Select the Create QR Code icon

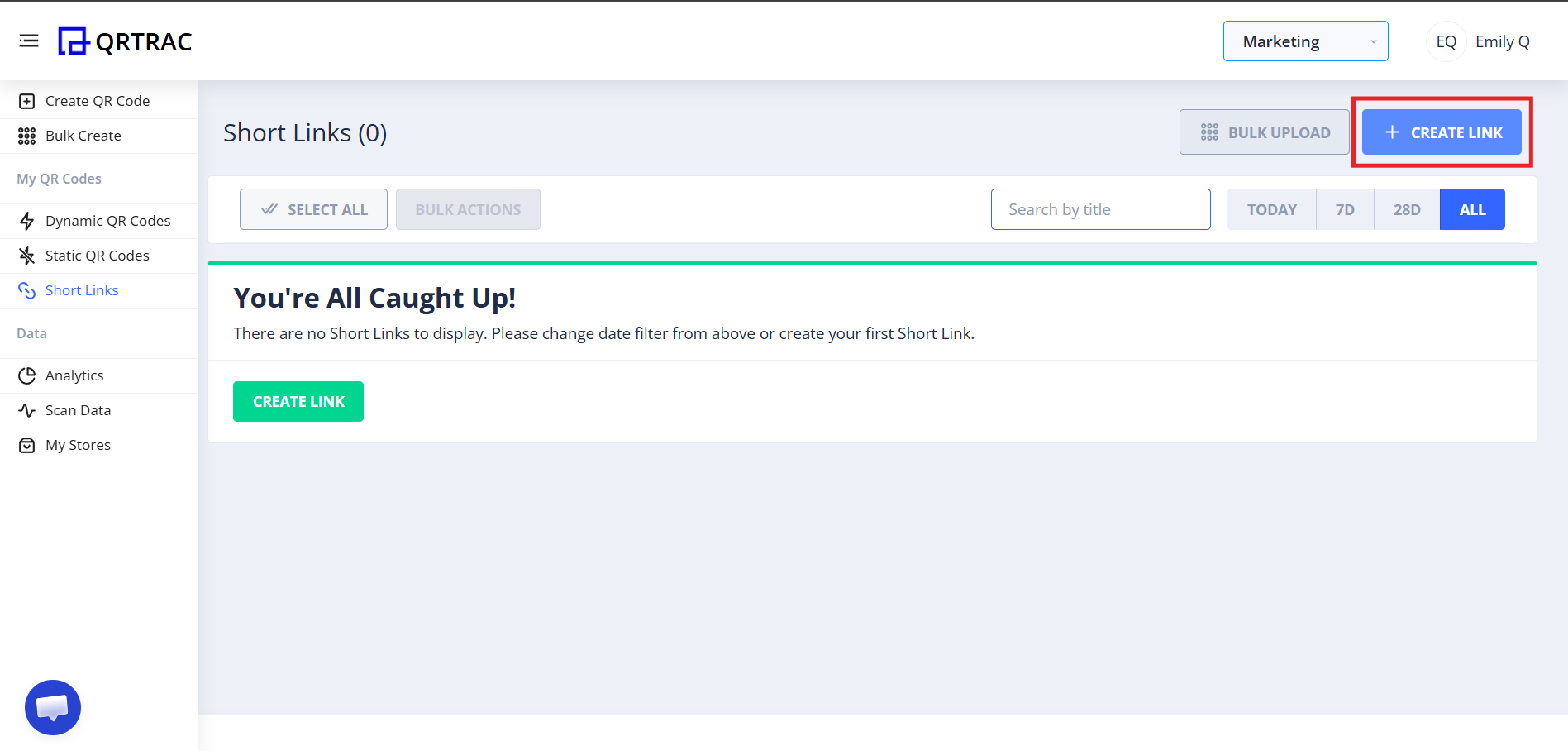(x=27, y=100)
